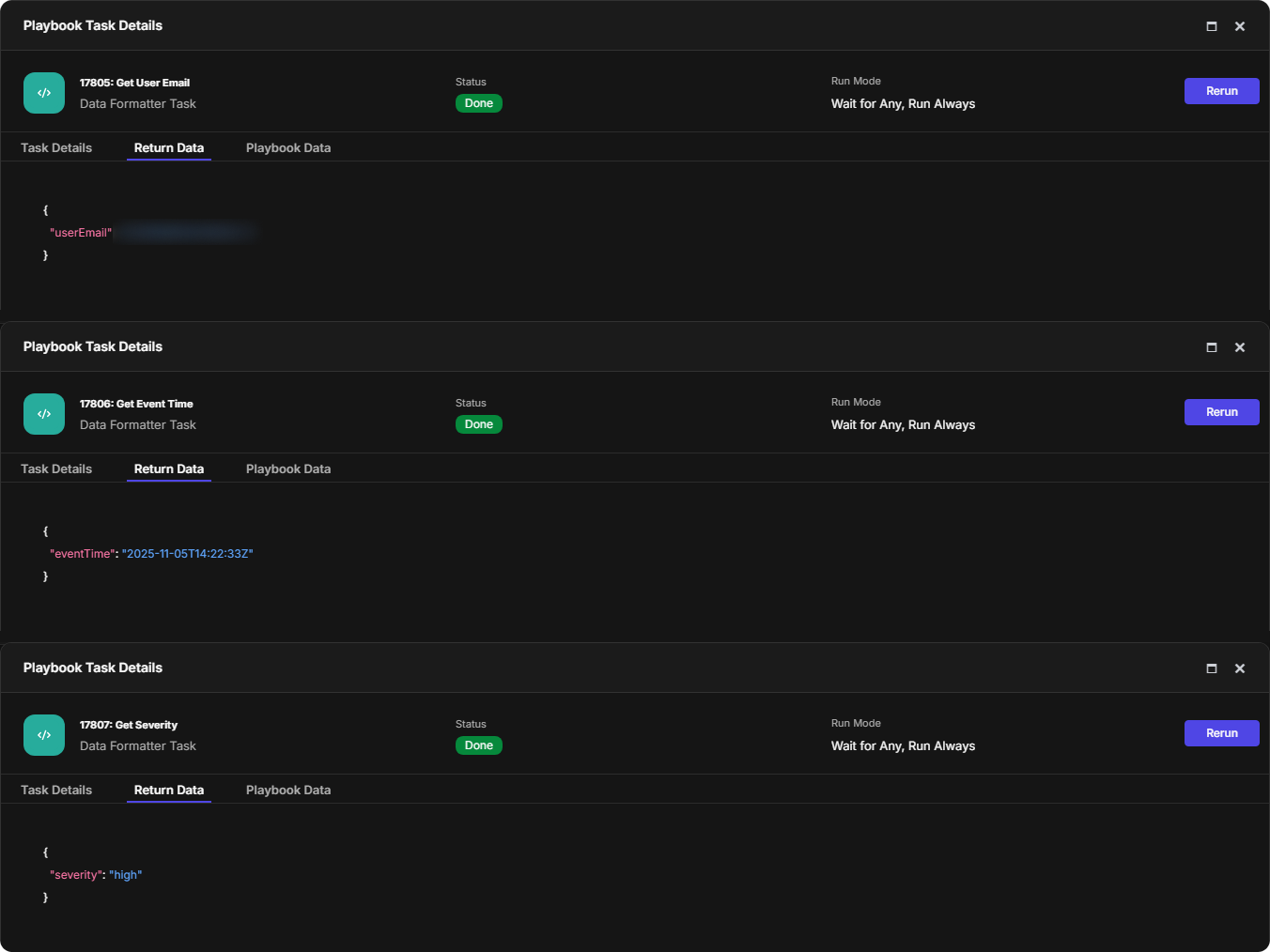
Task: Click Run Mode value for Get Event Time
Action: pyautogui.click(x=903, y=425)
